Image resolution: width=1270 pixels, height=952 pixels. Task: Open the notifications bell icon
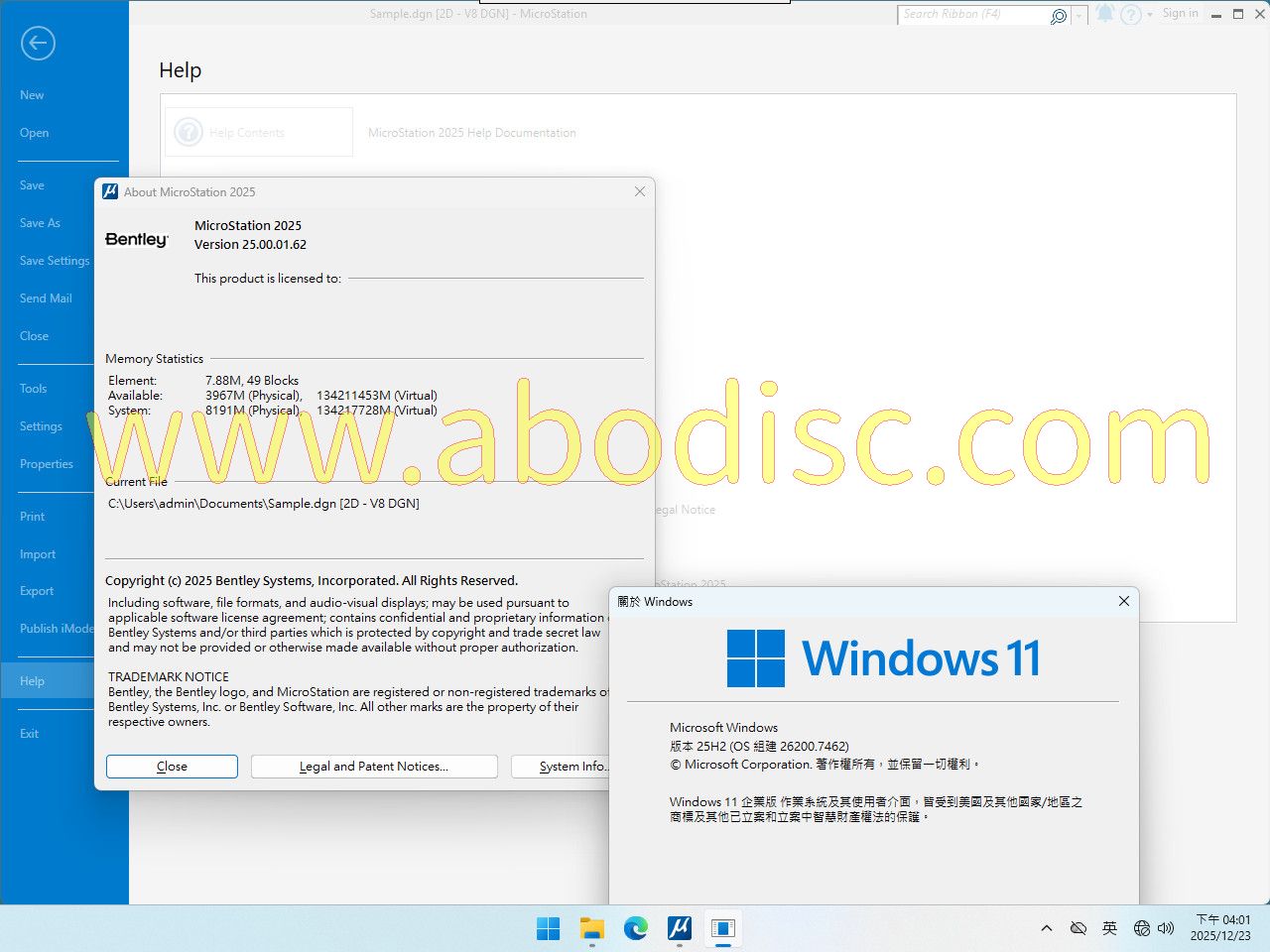coord(1104,14)
